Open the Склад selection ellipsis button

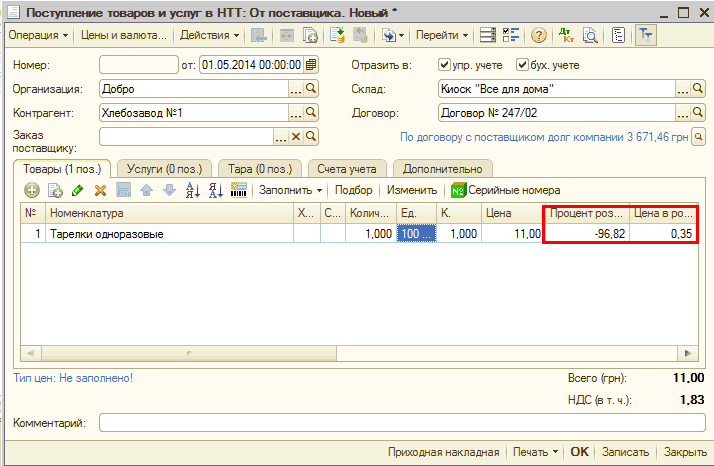683,88
